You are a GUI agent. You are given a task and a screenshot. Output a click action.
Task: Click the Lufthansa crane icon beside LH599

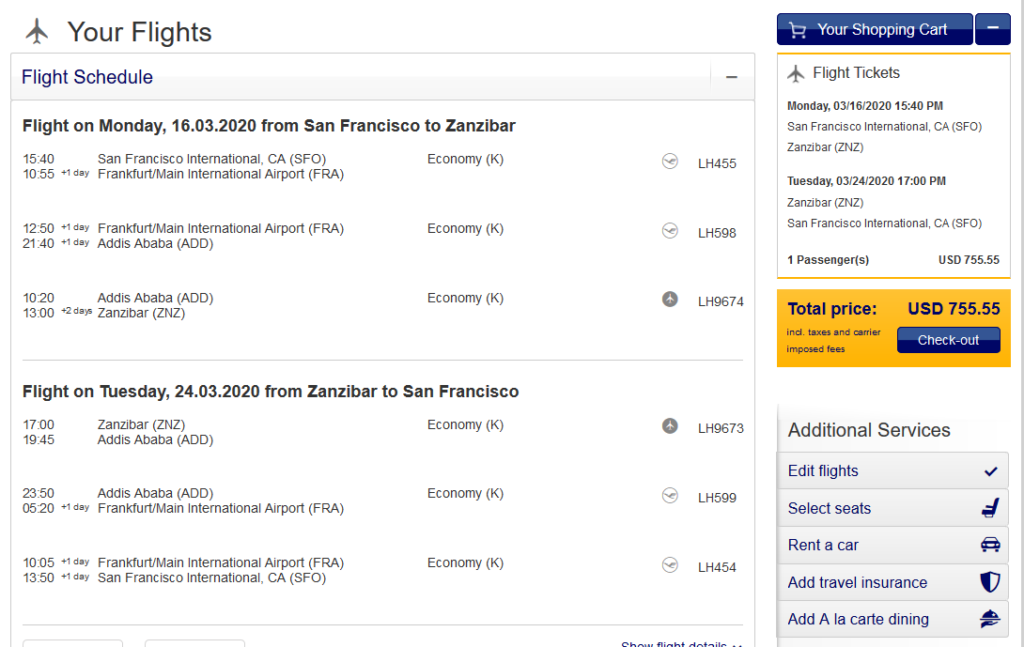pos(669,496)
